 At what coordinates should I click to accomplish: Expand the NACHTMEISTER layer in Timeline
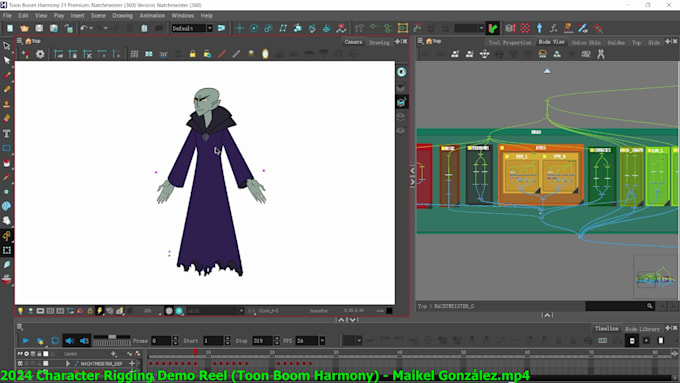tap(68, 363)
